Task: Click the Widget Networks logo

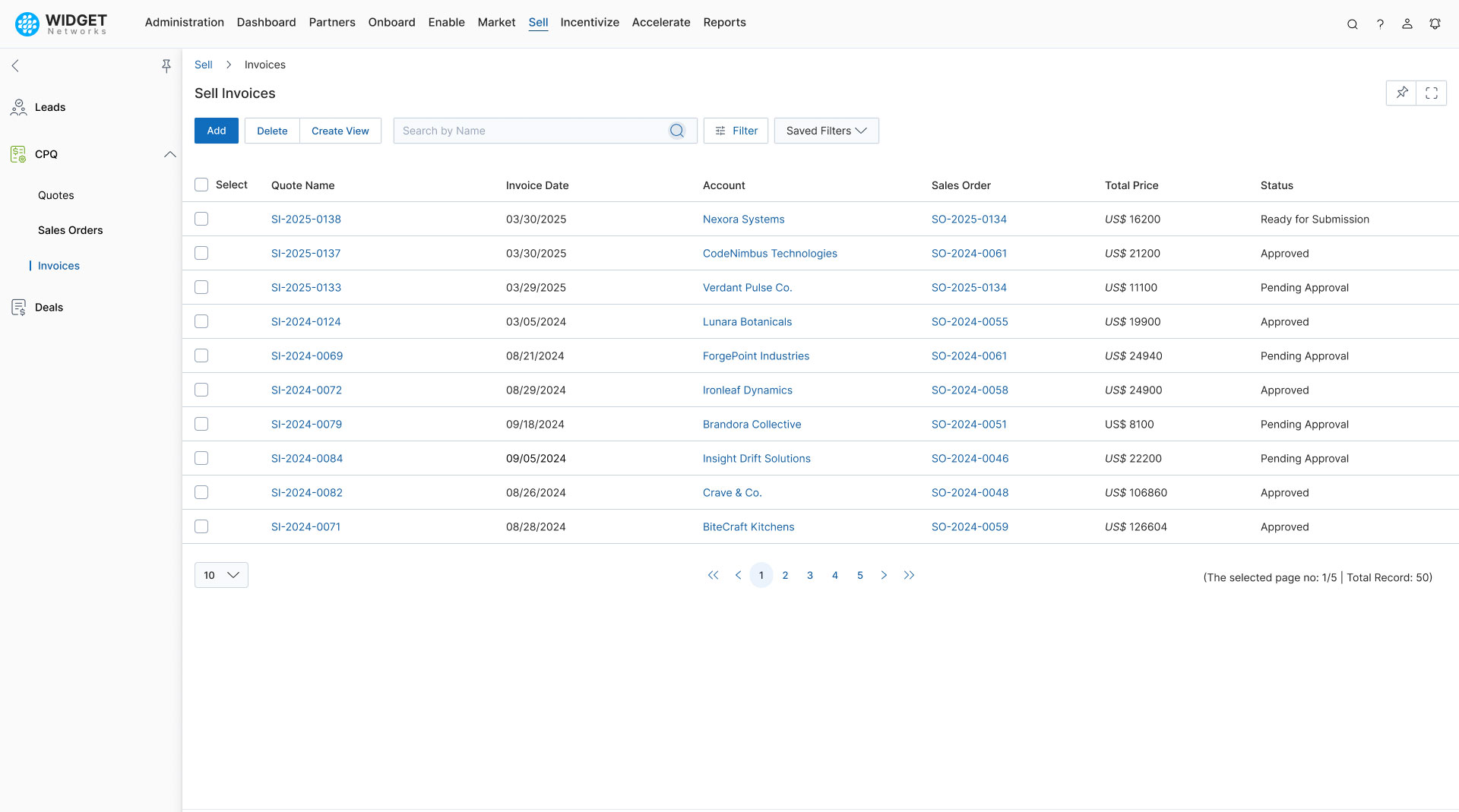Action: (62, 24)
